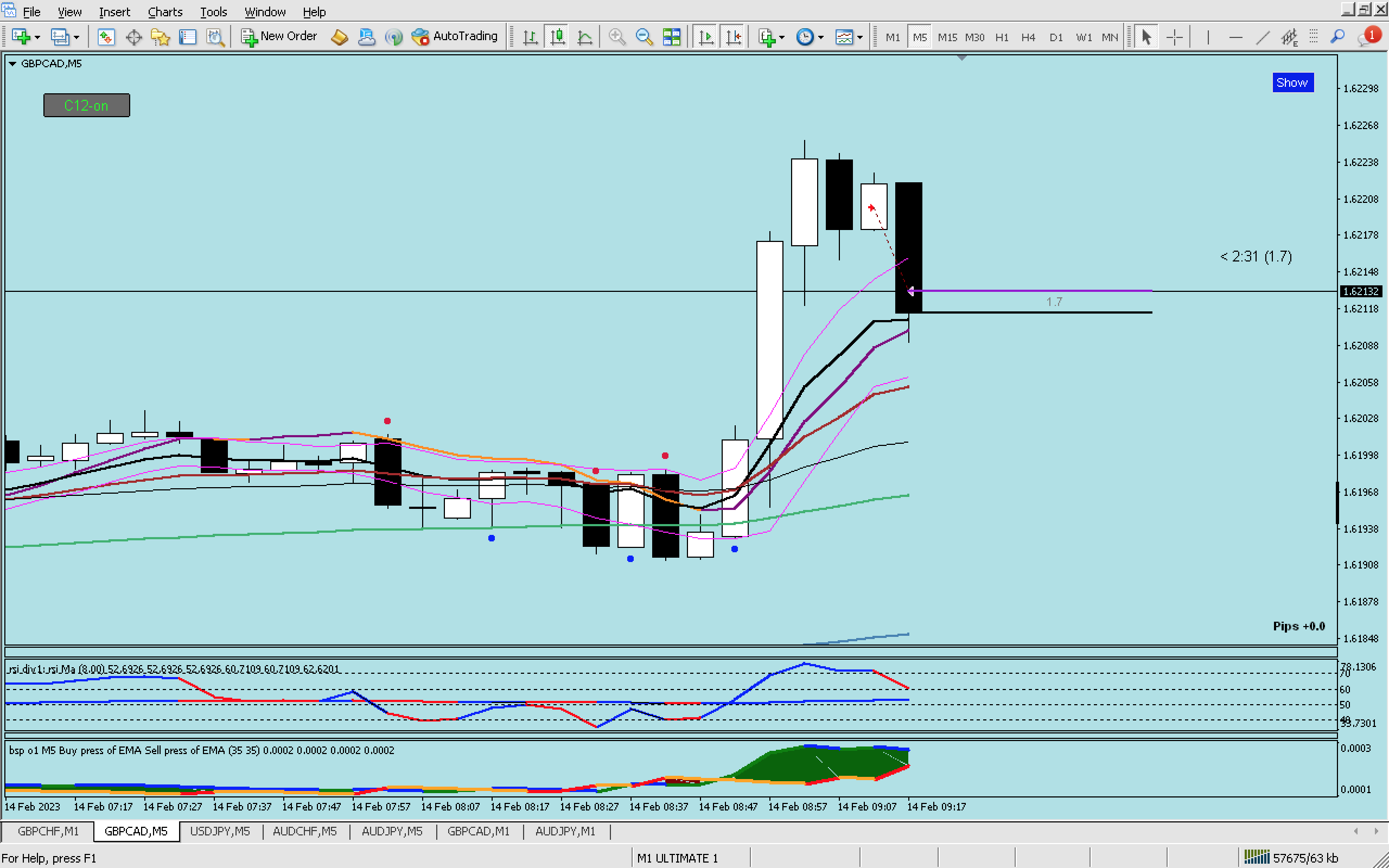
Task: Click the New Order button
Action: click(279, 36)
